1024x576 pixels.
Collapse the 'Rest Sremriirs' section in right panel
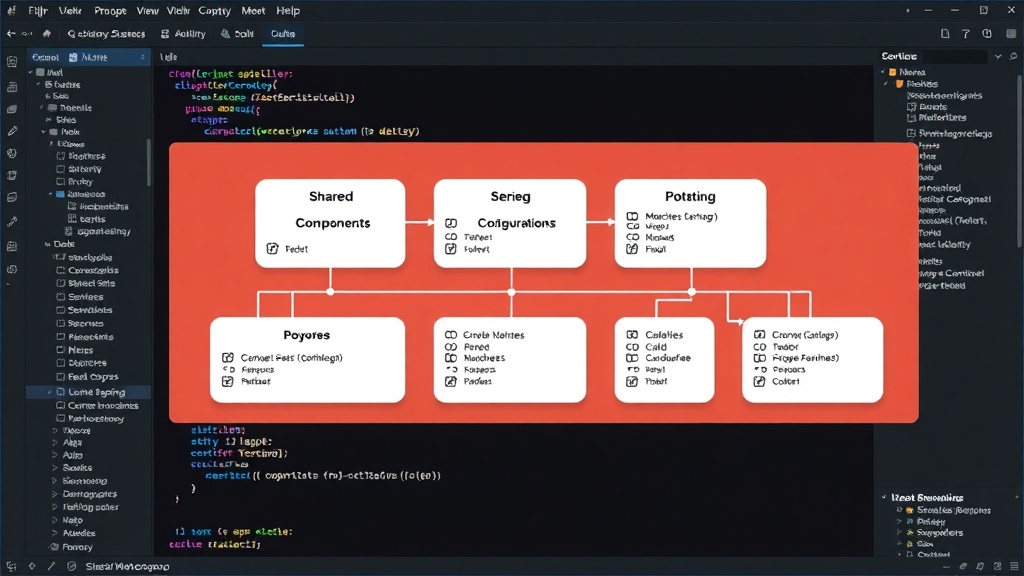coord(884,497)
